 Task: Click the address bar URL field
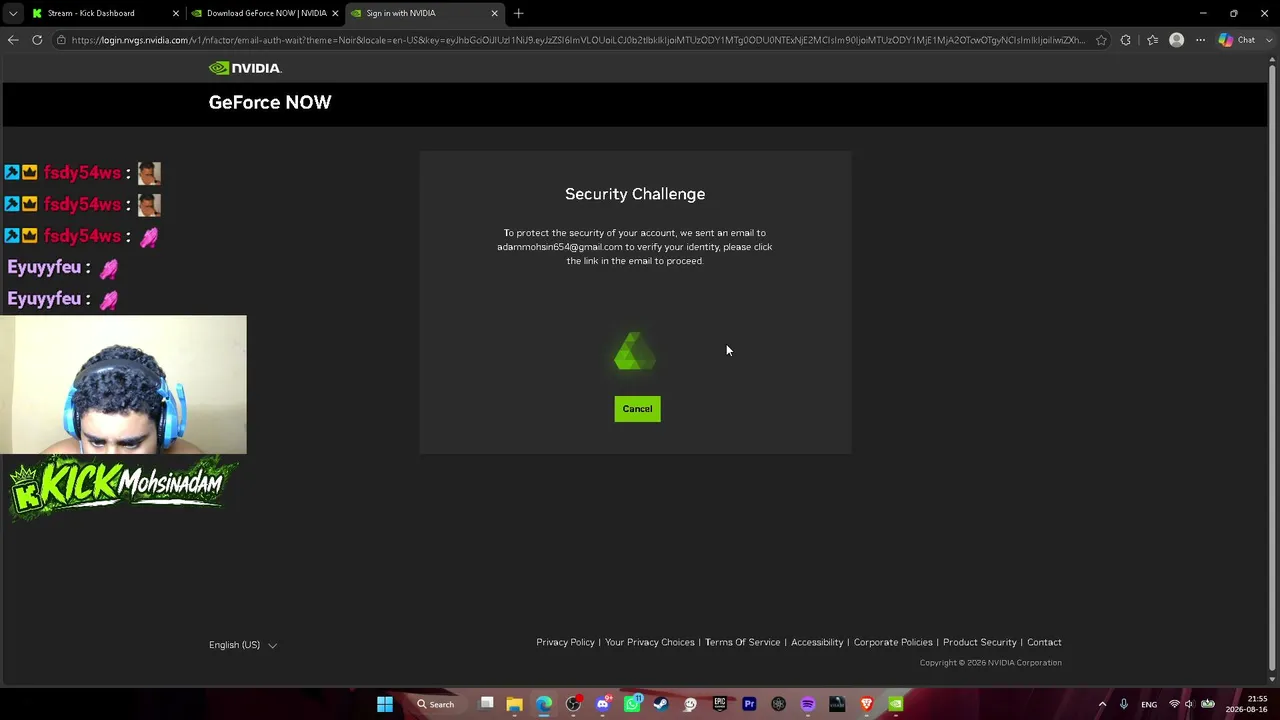pos(578,40)
